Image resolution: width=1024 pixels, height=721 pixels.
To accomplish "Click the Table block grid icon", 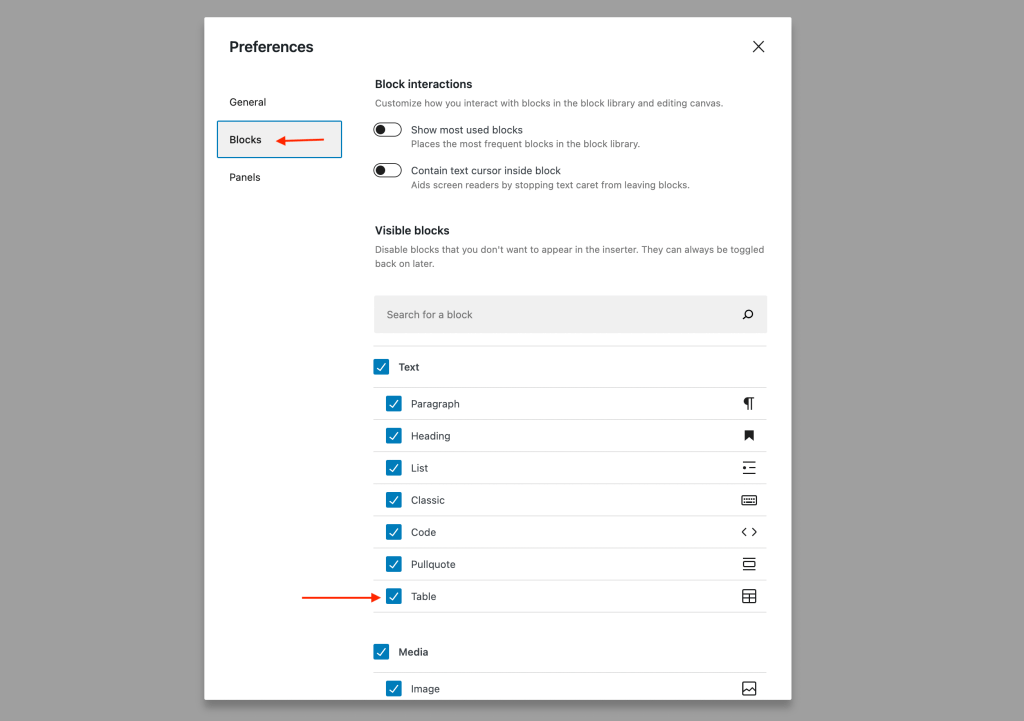I will click(748, 595).
